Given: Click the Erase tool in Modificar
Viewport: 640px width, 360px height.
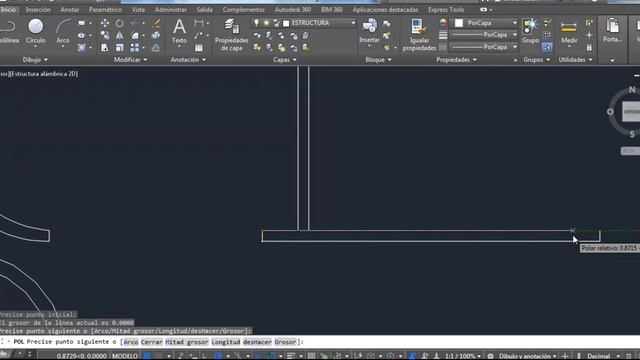Looking at the screenshot, I should pyautogui.click(x=156, y=23).
